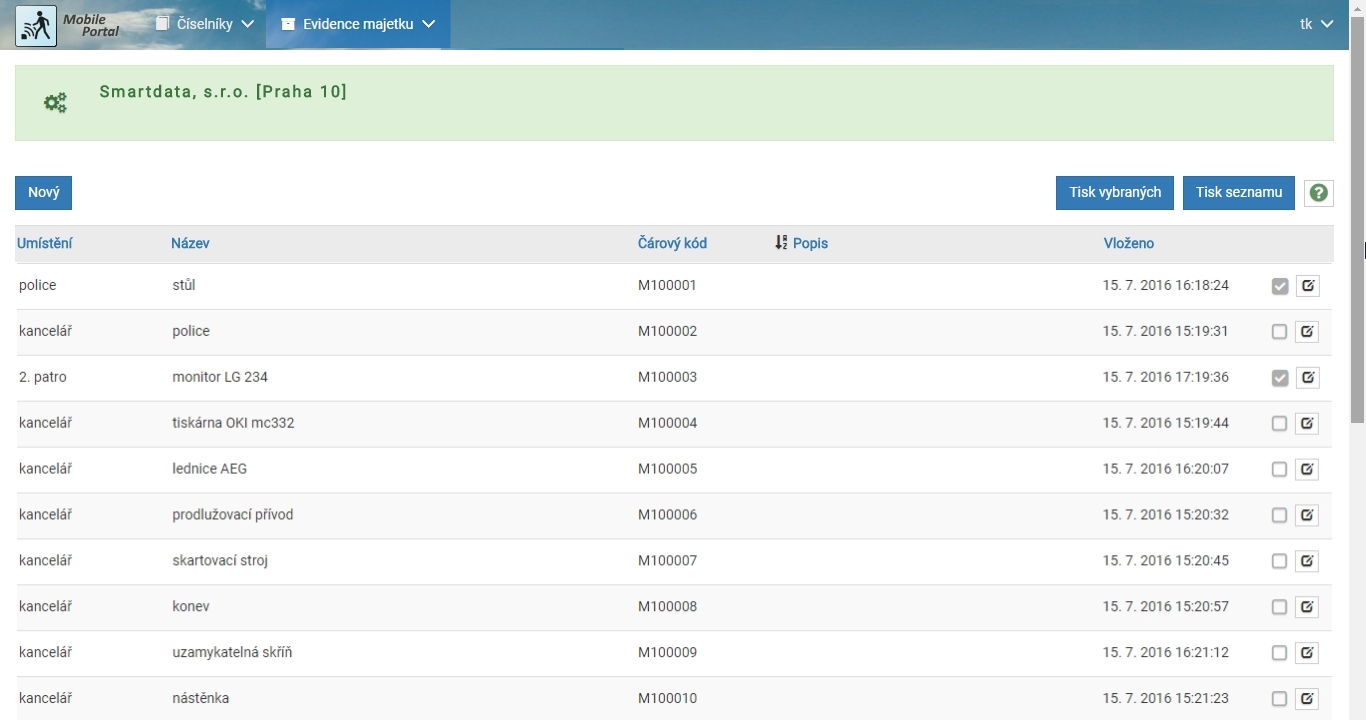Image resolution: width=1366 pixels, height=720 pixels.
Task: Edit the konev row
Action: pyautogui.click(x=1307, y=607)
